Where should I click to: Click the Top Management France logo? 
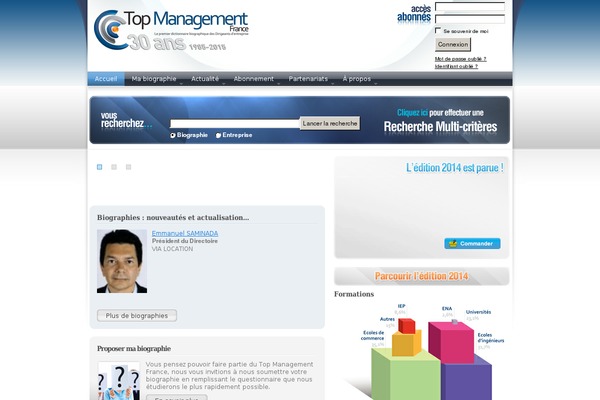point(171,30)
